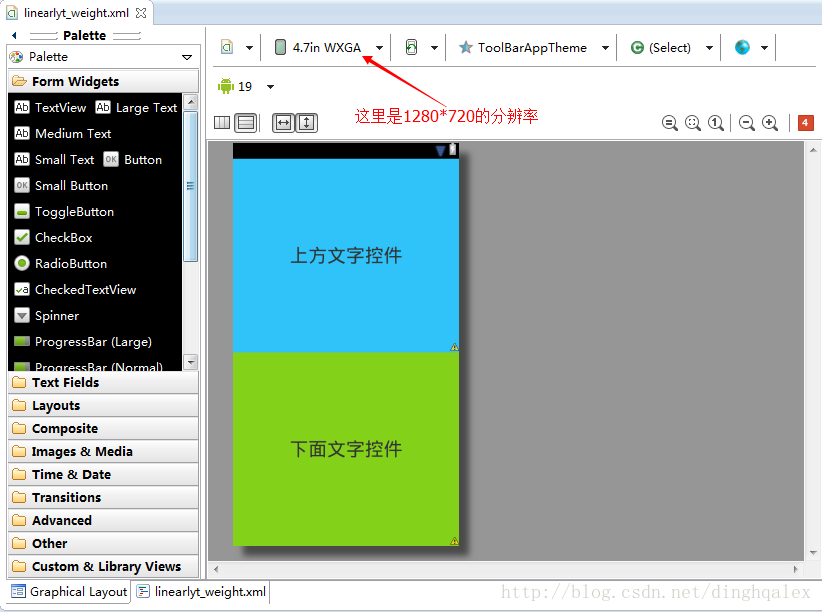Collapse the Form Widgets folder

tap(103, 81)
